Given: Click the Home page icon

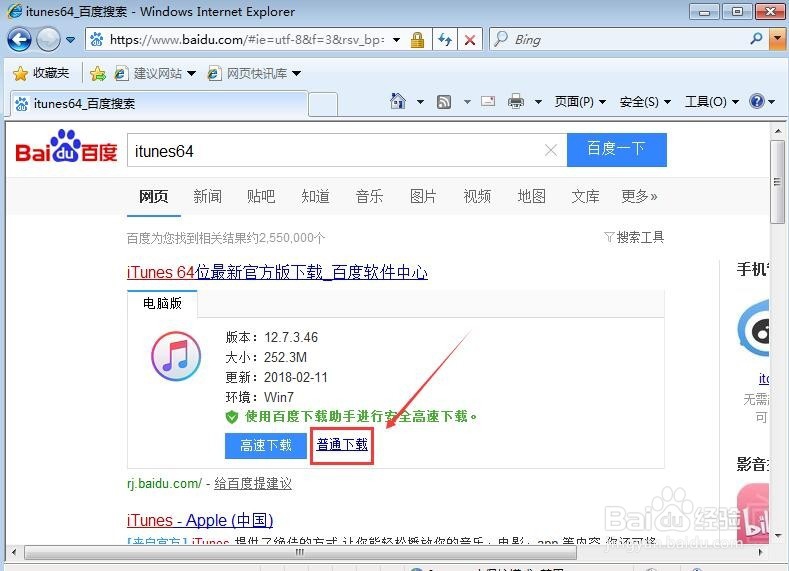Looking at the screenshot, I should click(398, 101).
